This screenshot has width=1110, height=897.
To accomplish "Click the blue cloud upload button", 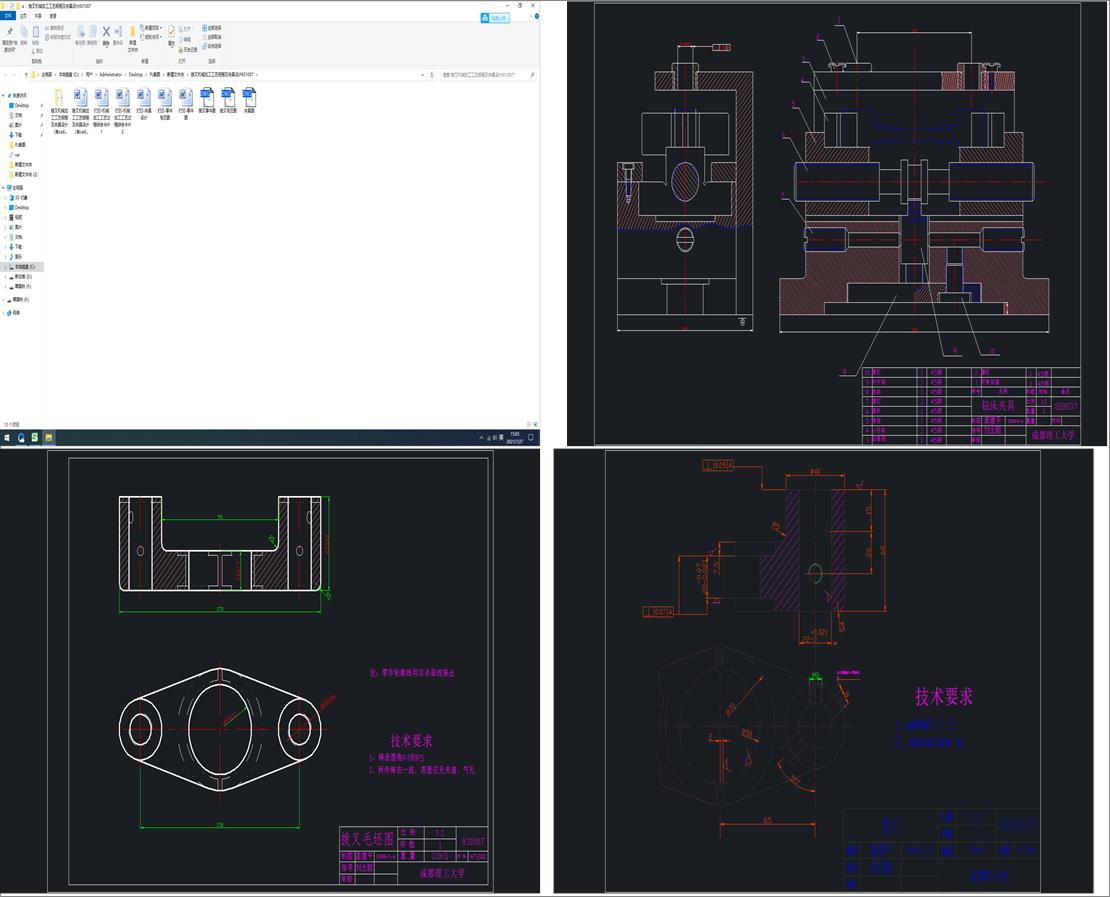I will (494, 18).
